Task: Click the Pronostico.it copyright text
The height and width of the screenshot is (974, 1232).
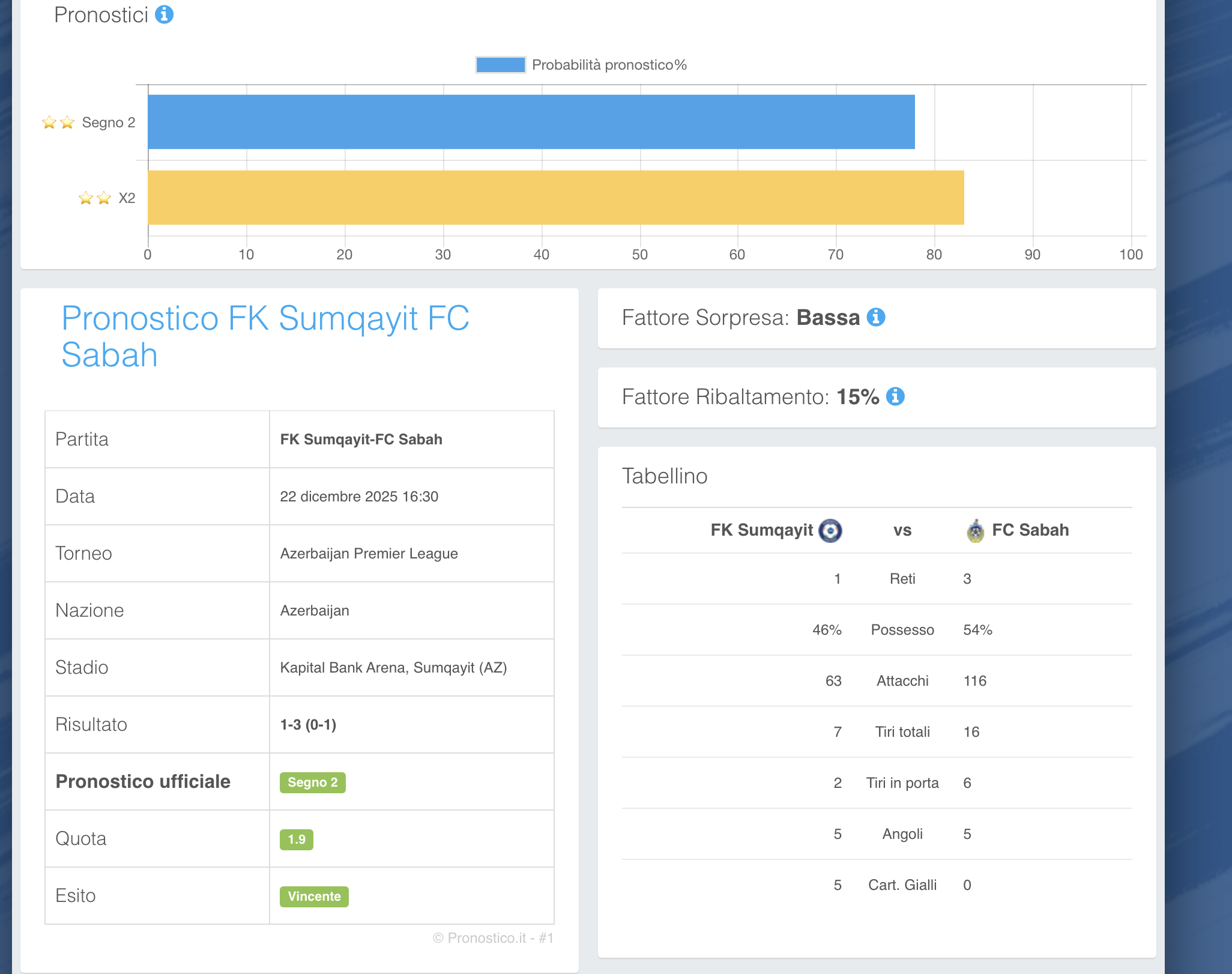Action: click(x=493, y=938)
